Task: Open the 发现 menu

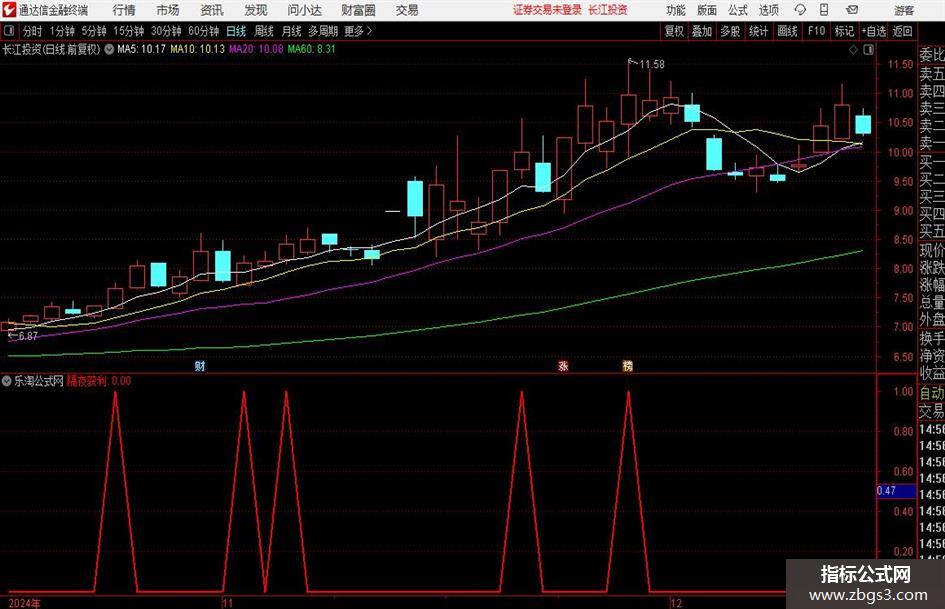Action: [x=256, y=10]
